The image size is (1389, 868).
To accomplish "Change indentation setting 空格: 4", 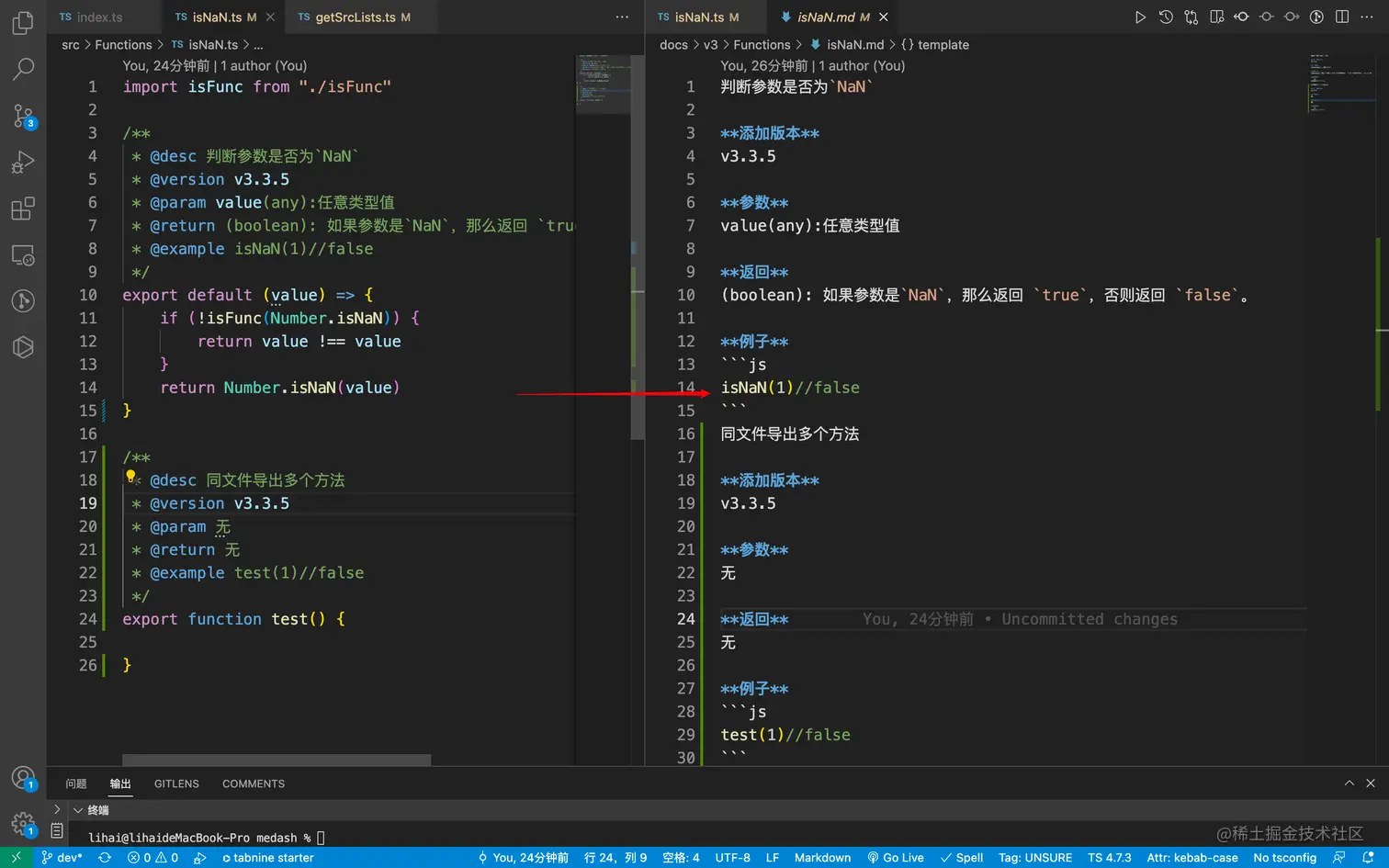I will click(x=681, y=858).
